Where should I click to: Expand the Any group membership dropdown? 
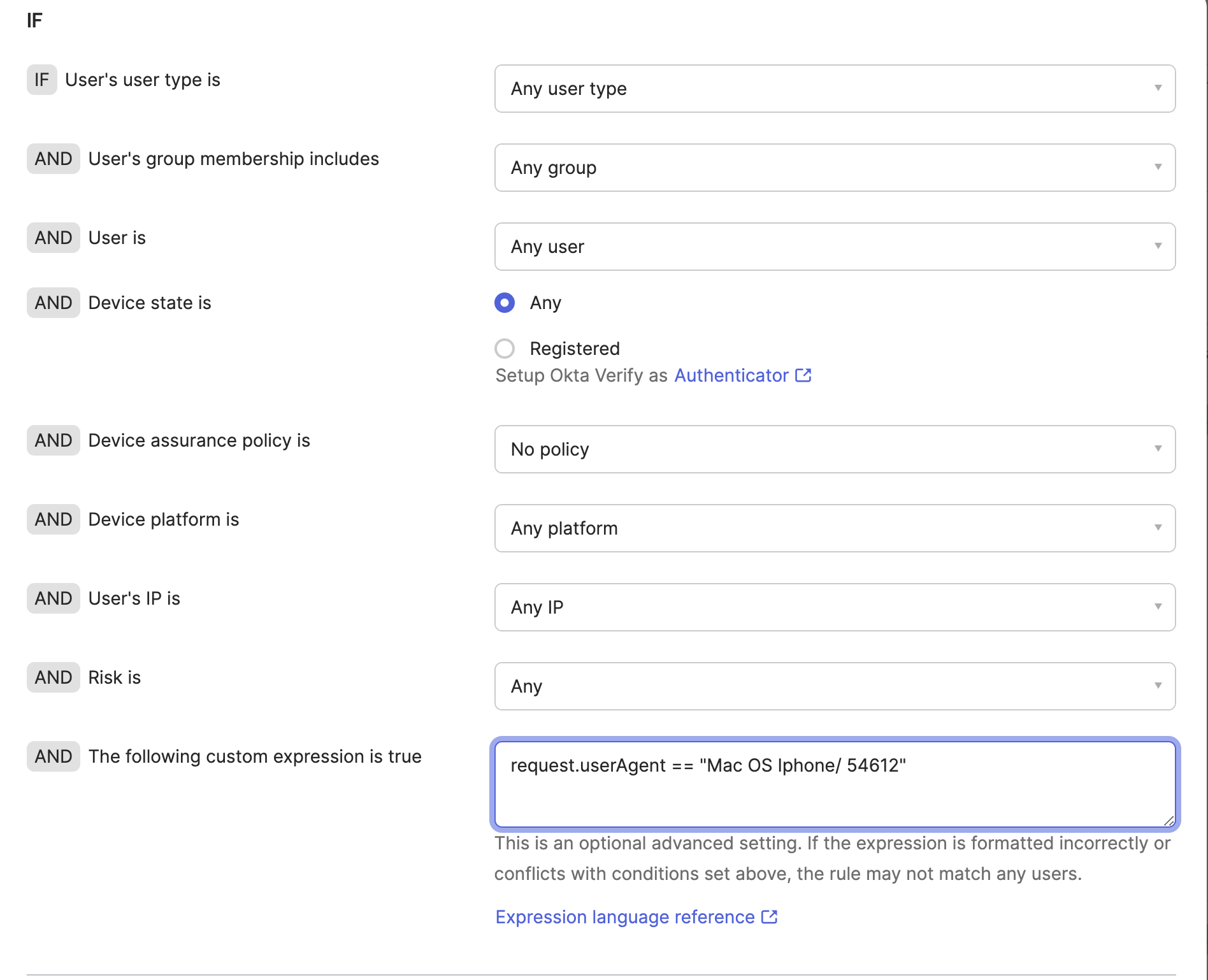click(833, 168)
